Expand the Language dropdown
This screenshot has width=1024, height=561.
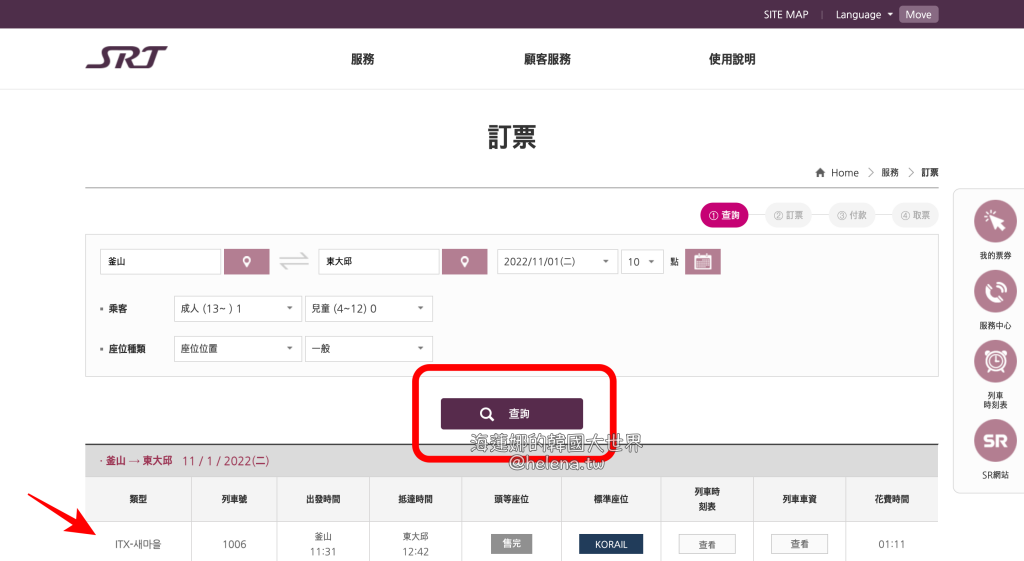tap(865, 15)
